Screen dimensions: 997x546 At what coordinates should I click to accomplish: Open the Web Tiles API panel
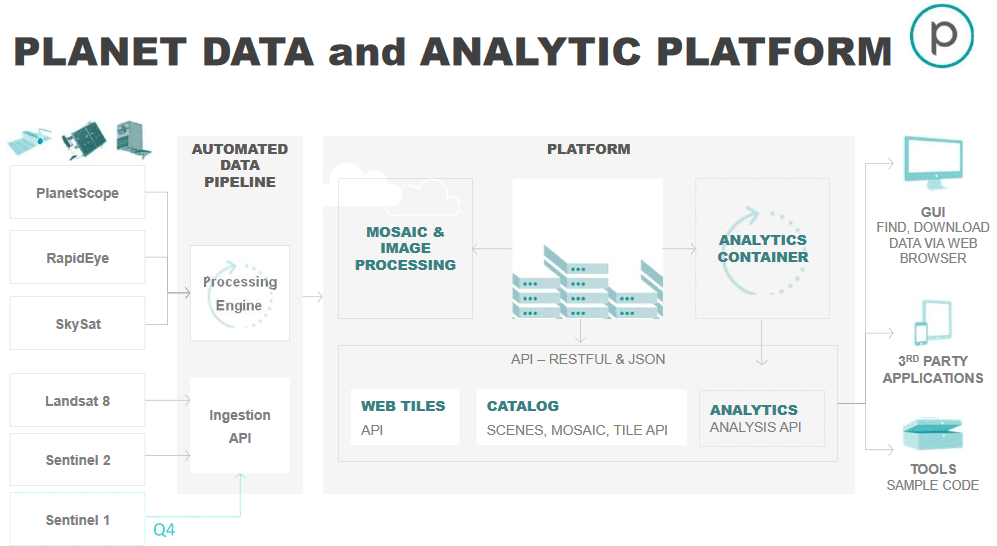(405, 417)
